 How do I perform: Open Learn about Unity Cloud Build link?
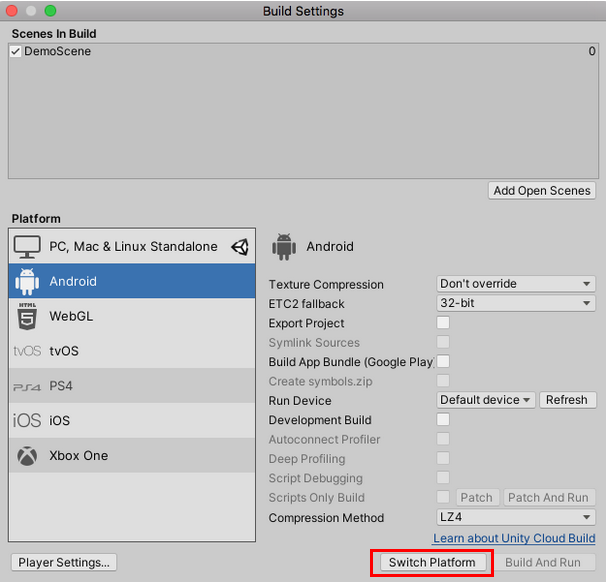[514, 538]
